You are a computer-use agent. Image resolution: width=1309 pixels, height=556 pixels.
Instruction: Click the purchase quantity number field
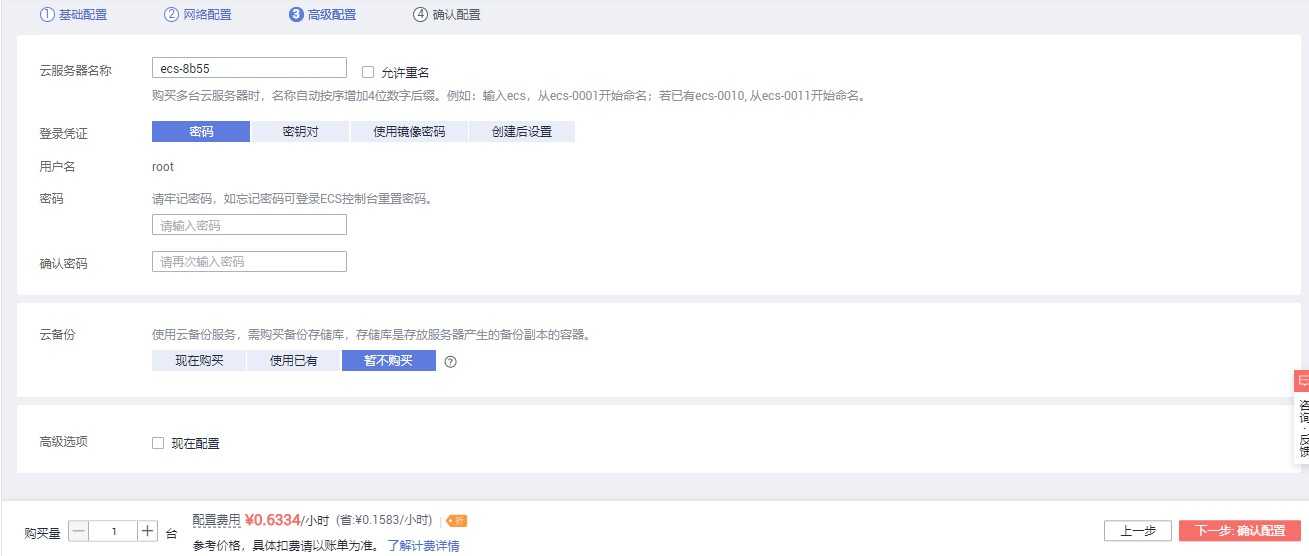pos(113,531)
